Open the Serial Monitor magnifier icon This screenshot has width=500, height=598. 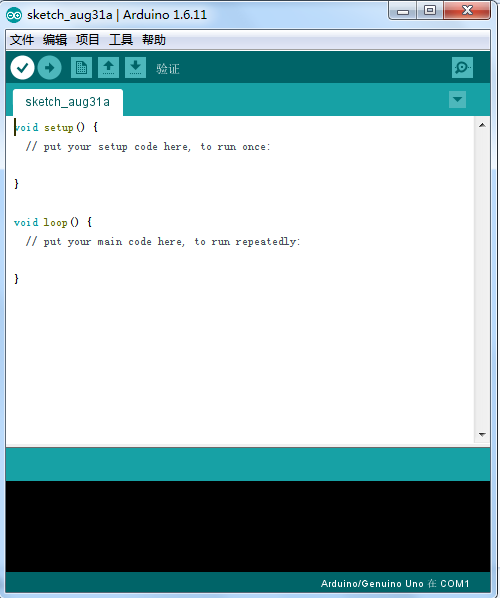(462, 68)
